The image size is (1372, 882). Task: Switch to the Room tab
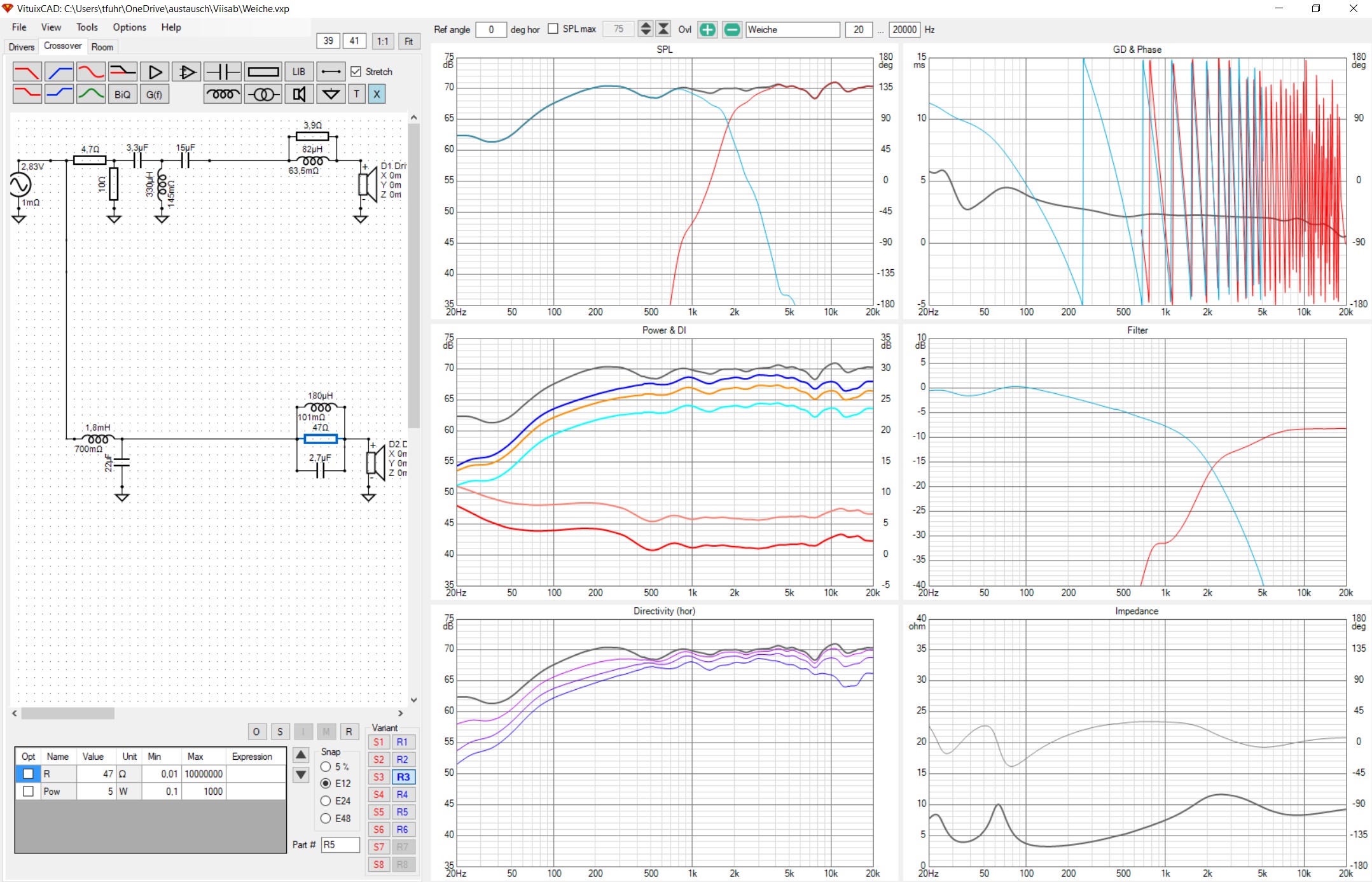click(102, 47)
